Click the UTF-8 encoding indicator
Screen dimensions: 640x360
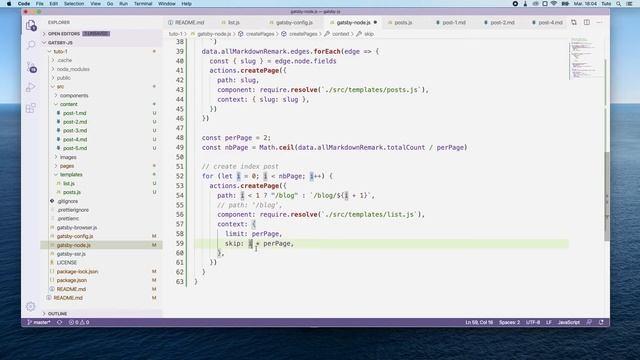533,322
